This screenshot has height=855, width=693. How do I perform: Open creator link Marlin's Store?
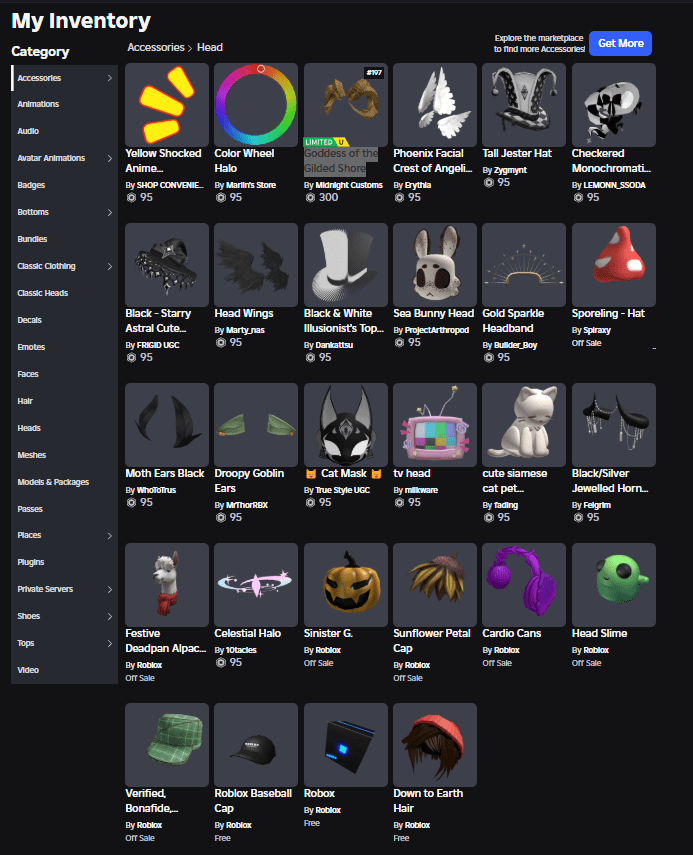(251, 185)
